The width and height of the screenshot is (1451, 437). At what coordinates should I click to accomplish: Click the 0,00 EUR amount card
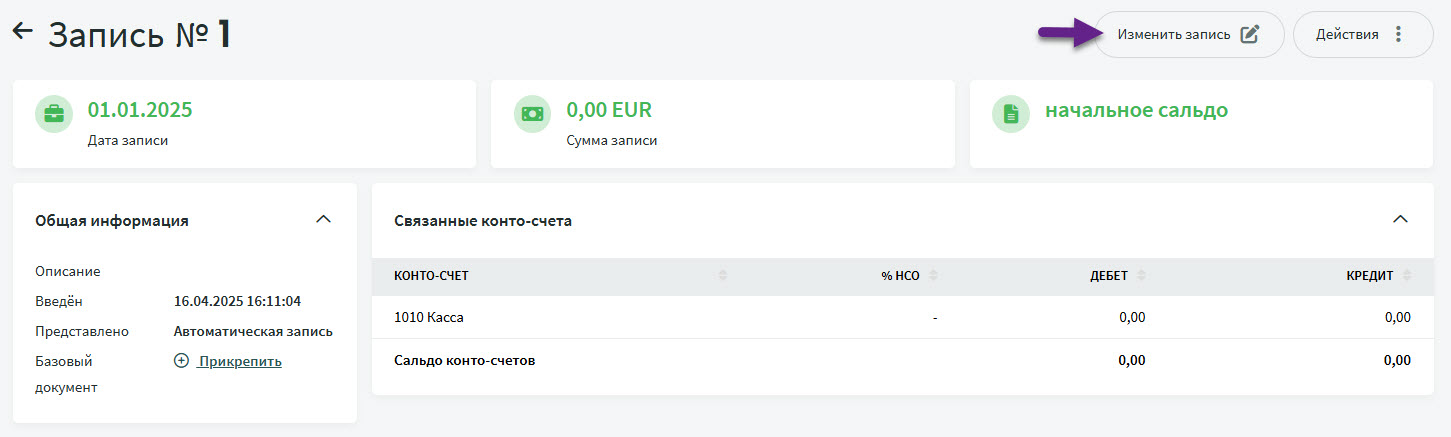(x=722, y=124)
